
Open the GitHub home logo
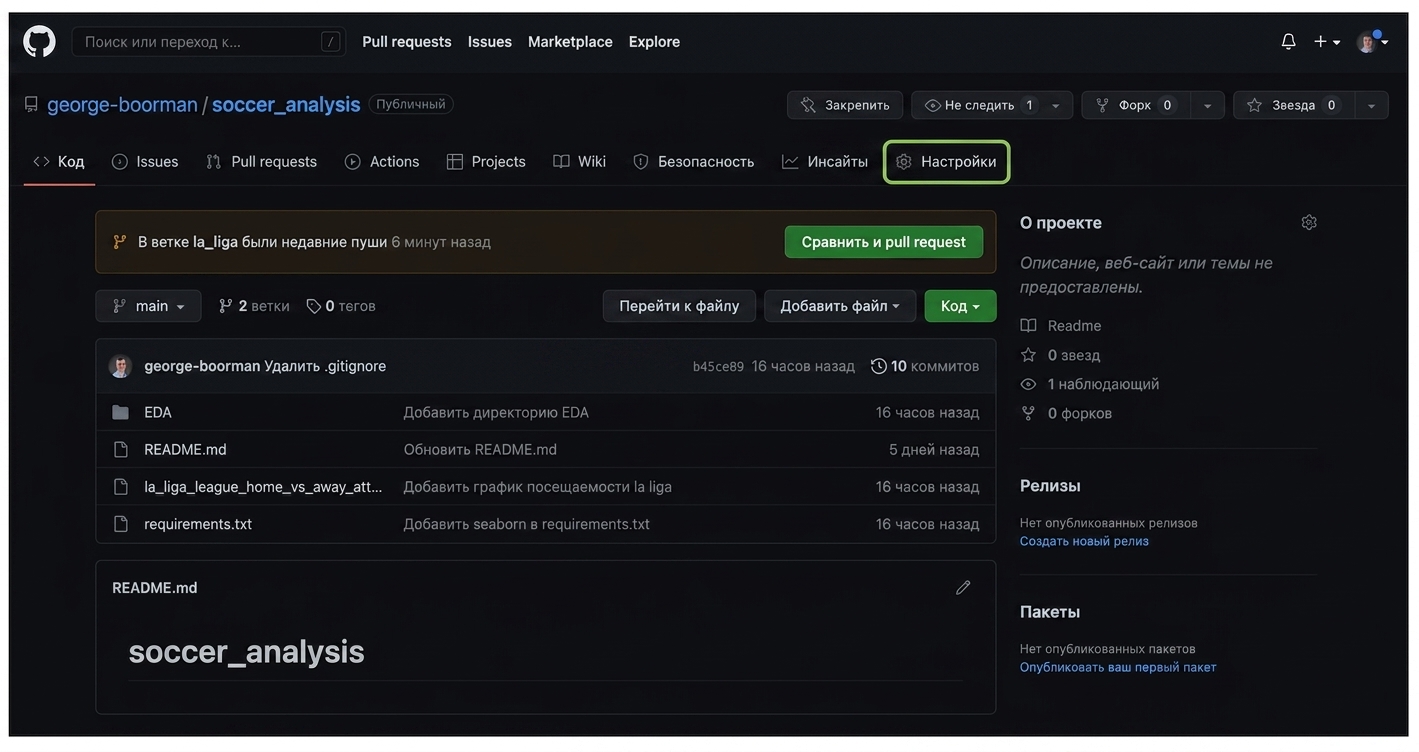coord(40,41)
